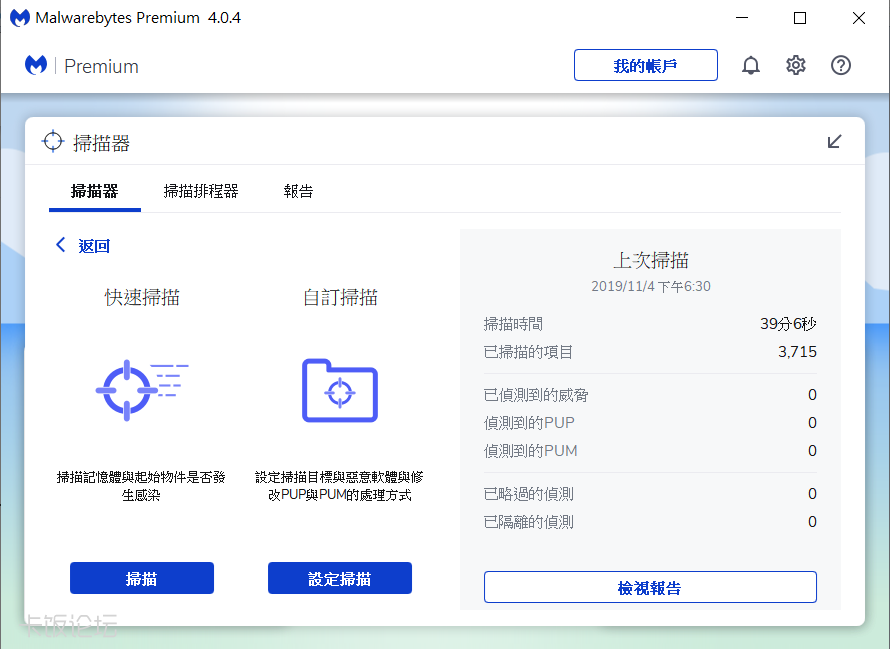Click the scanner crosshair icon beside the panel title
This screenshot has height=649, width=890.
pyautogui.click(x=53, y=142)
